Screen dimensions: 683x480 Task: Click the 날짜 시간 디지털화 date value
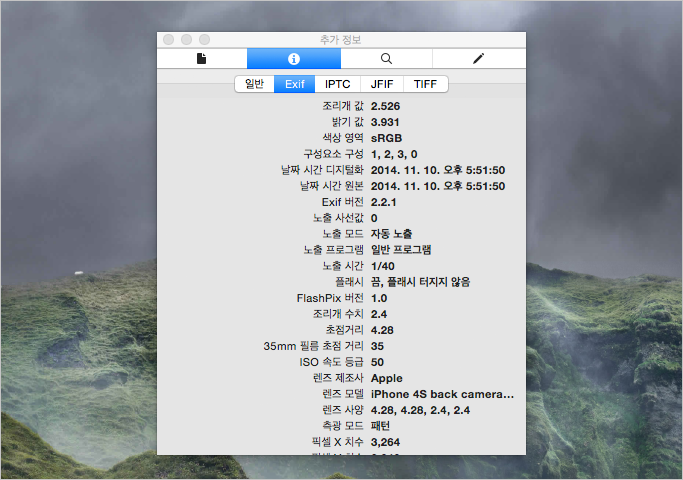point(438,170)
